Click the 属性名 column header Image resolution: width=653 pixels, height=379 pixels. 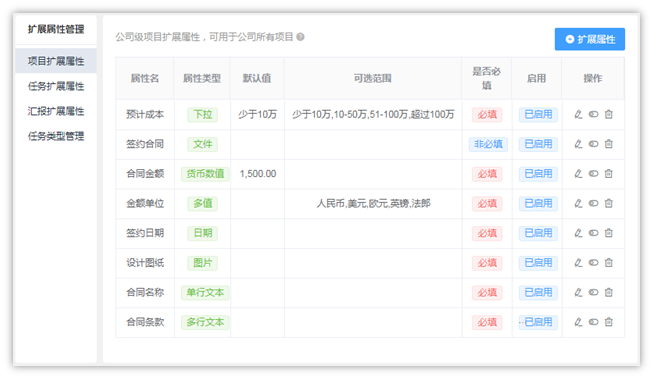point(145,78)
